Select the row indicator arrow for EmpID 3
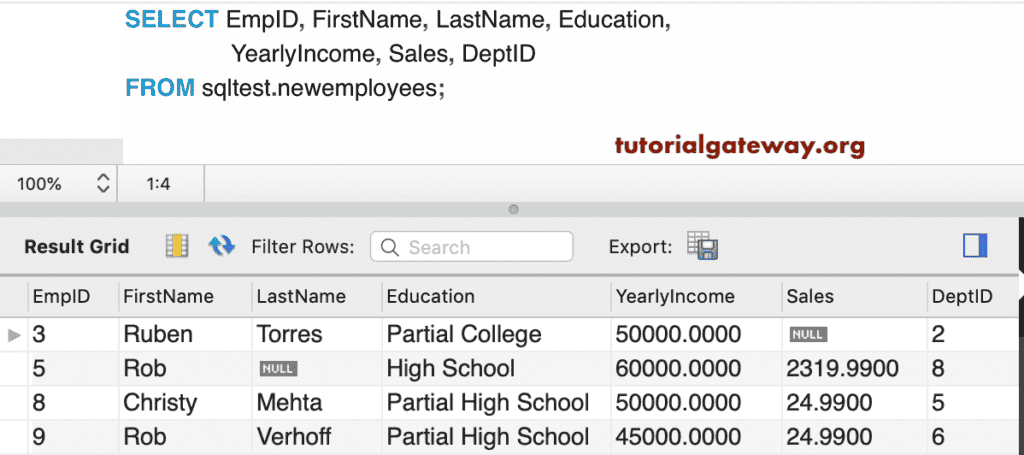The width and height of the screenshot is (1024, 455). [x=14, y=335]
